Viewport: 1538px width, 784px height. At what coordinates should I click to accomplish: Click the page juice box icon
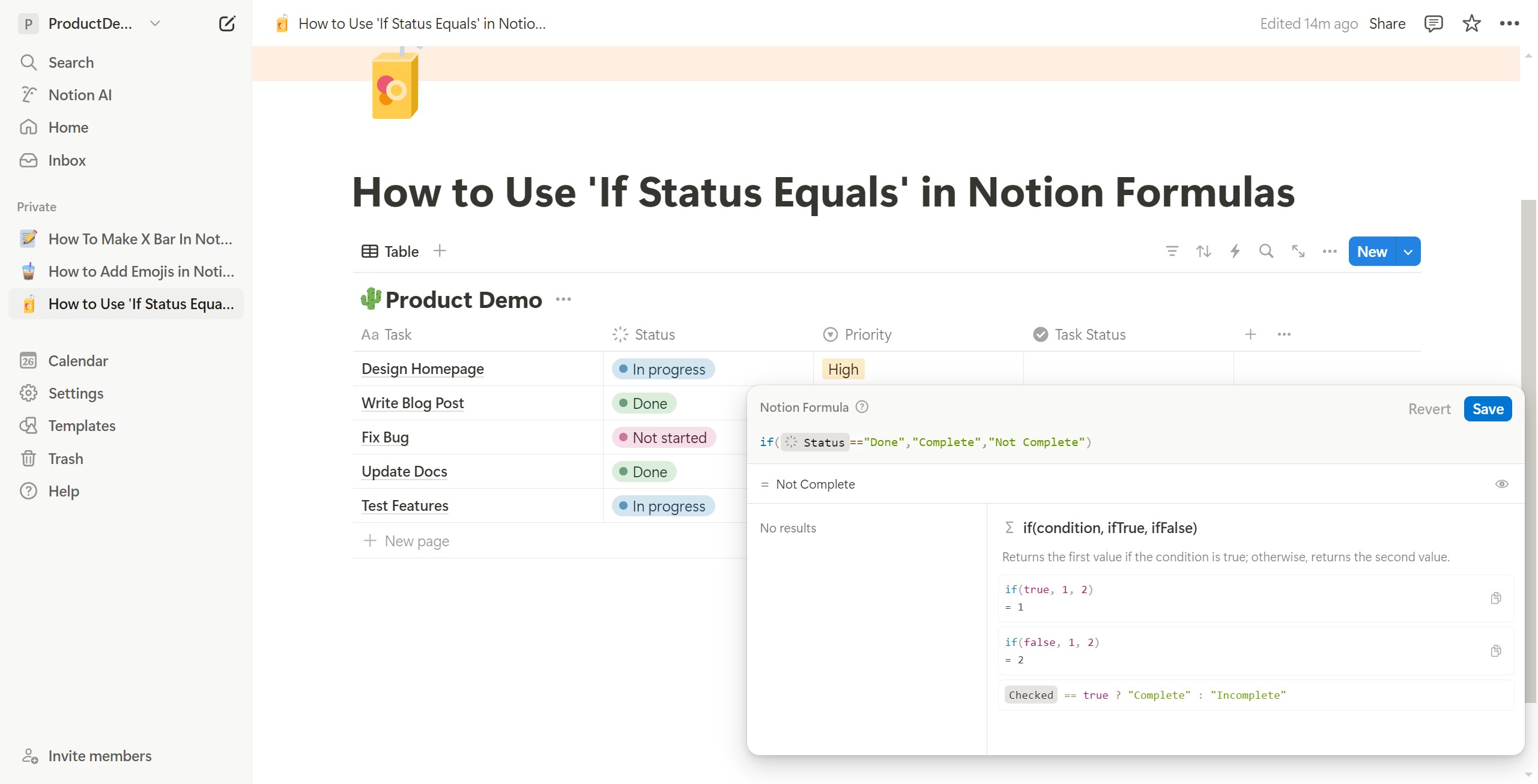coord(395,83)
